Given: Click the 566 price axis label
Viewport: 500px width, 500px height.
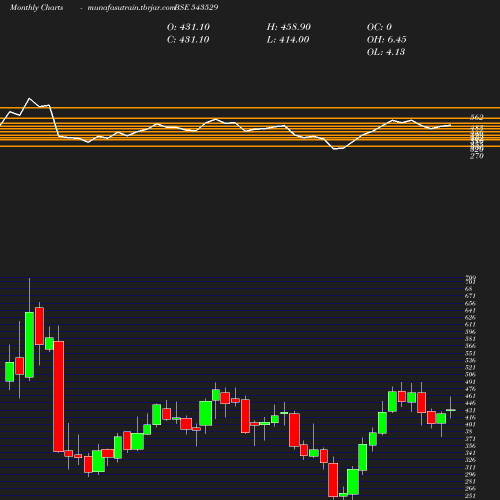Looking at the screenshot, I should (x=470, y=346).
